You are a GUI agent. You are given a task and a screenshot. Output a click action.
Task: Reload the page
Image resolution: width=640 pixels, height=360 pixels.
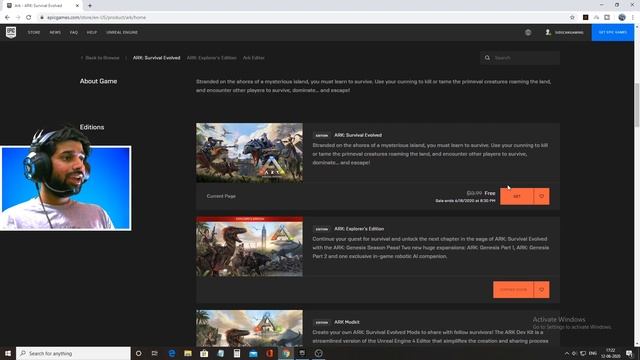point(29,18)
